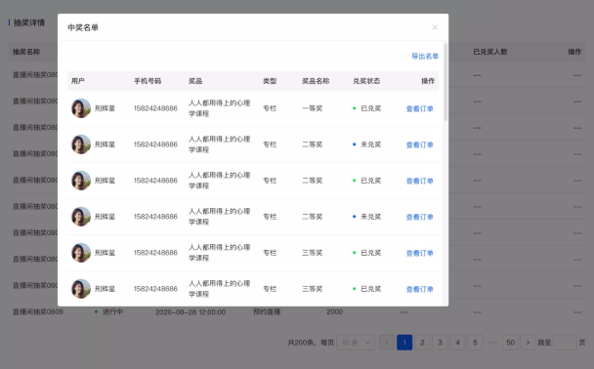Select page 2 in the pagination

(x=422, y=342)
